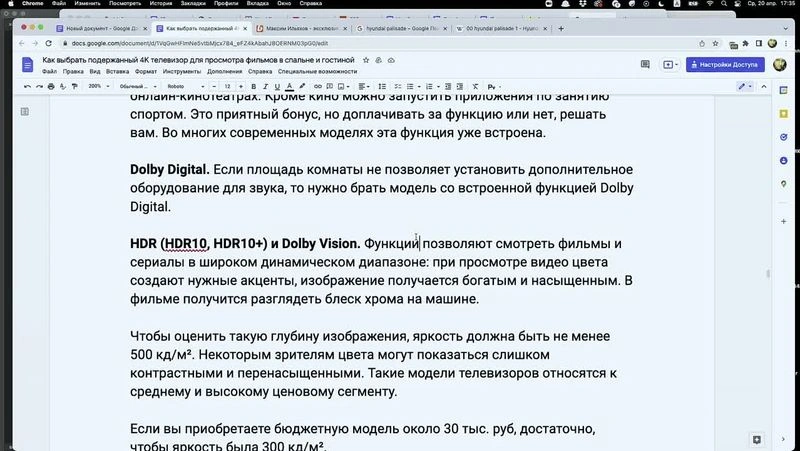Viewport: 800px width, 451px height.
Task: Open Google Docs home icon
Action: (x=28, y=65)
